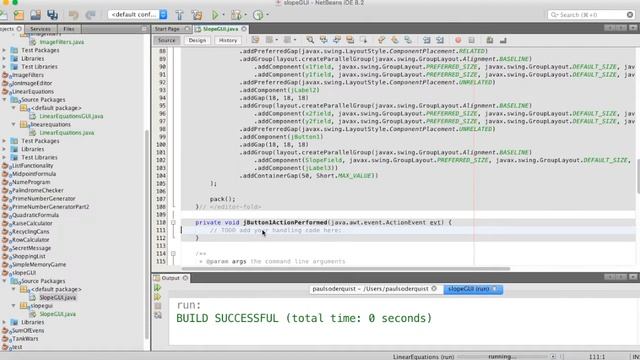Close Start Page tab
Screen dimensions: 640x360
(187, 29)
